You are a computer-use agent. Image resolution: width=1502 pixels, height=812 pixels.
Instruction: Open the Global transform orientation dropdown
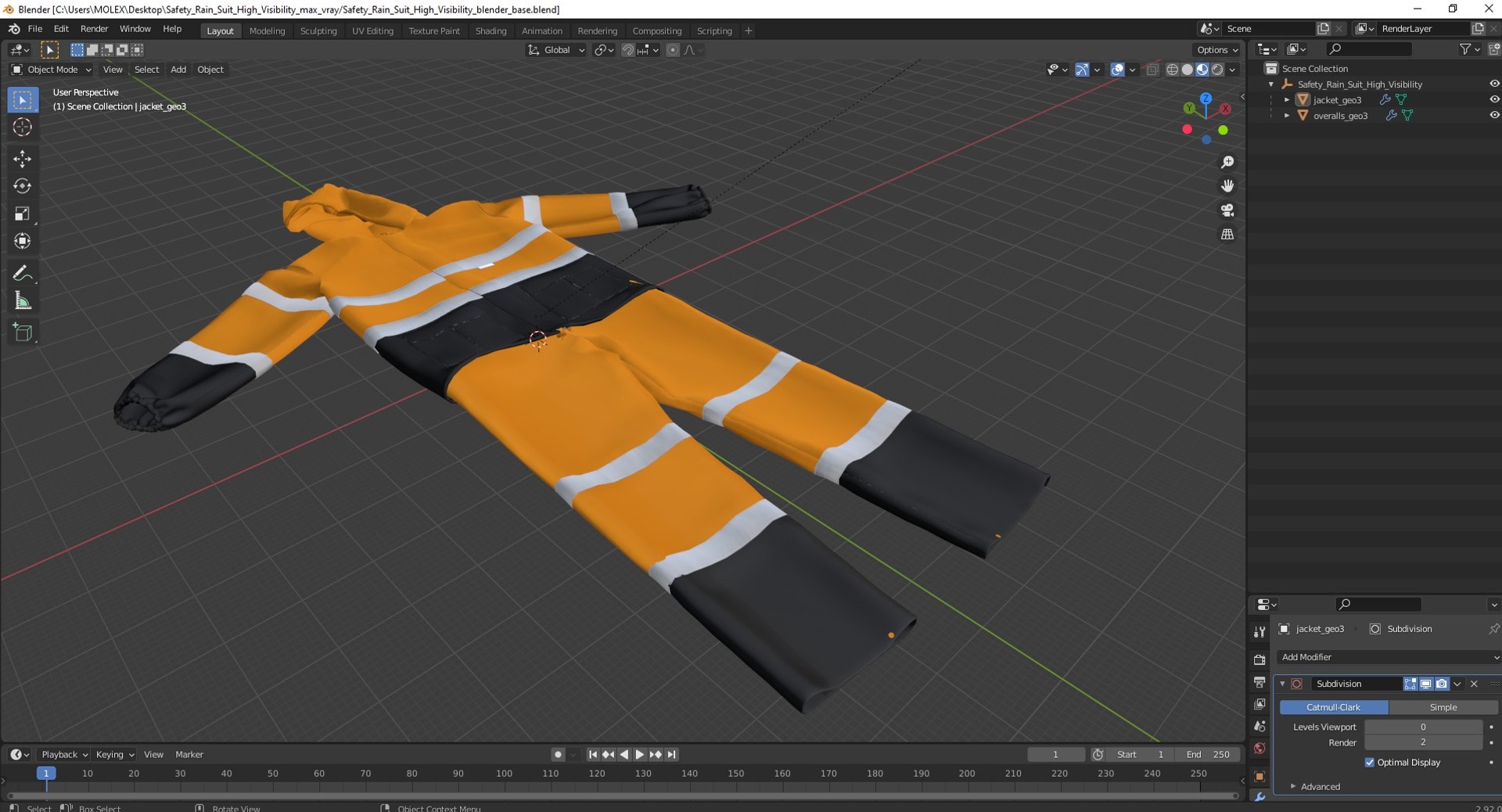(556, 50)
